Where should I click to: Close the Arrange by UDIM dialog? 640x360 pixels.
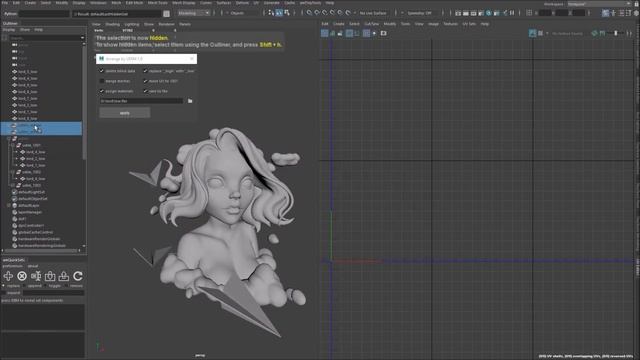(192, 59)
